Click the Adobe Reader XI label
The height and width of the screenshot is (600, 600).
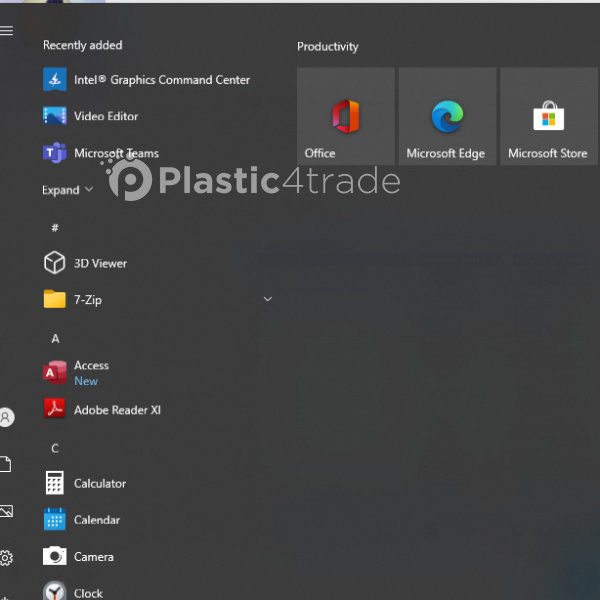[x=117, y=410]
